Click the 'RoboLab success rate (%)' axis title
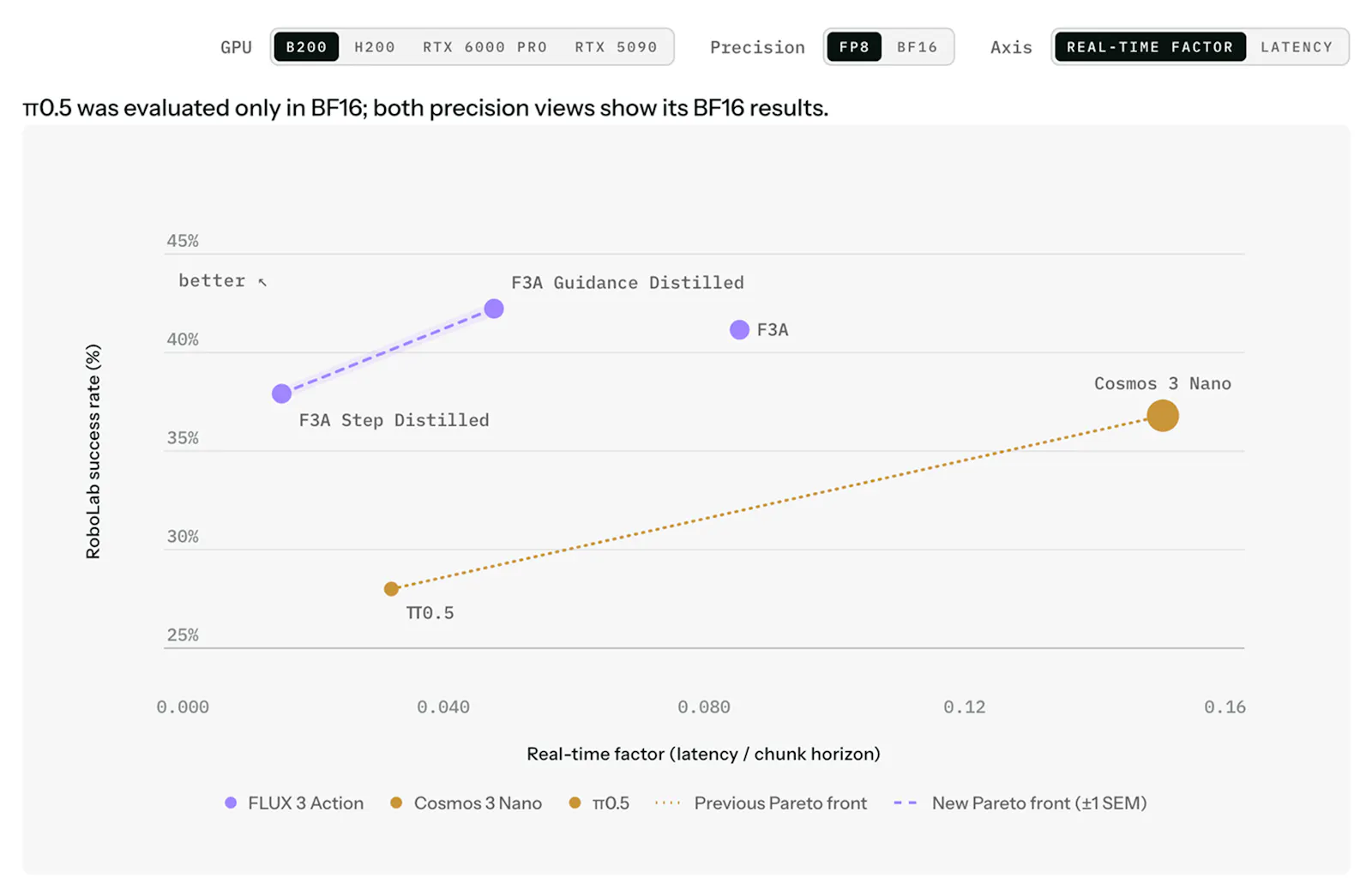 pyautogui.click(x=93, y=452)
